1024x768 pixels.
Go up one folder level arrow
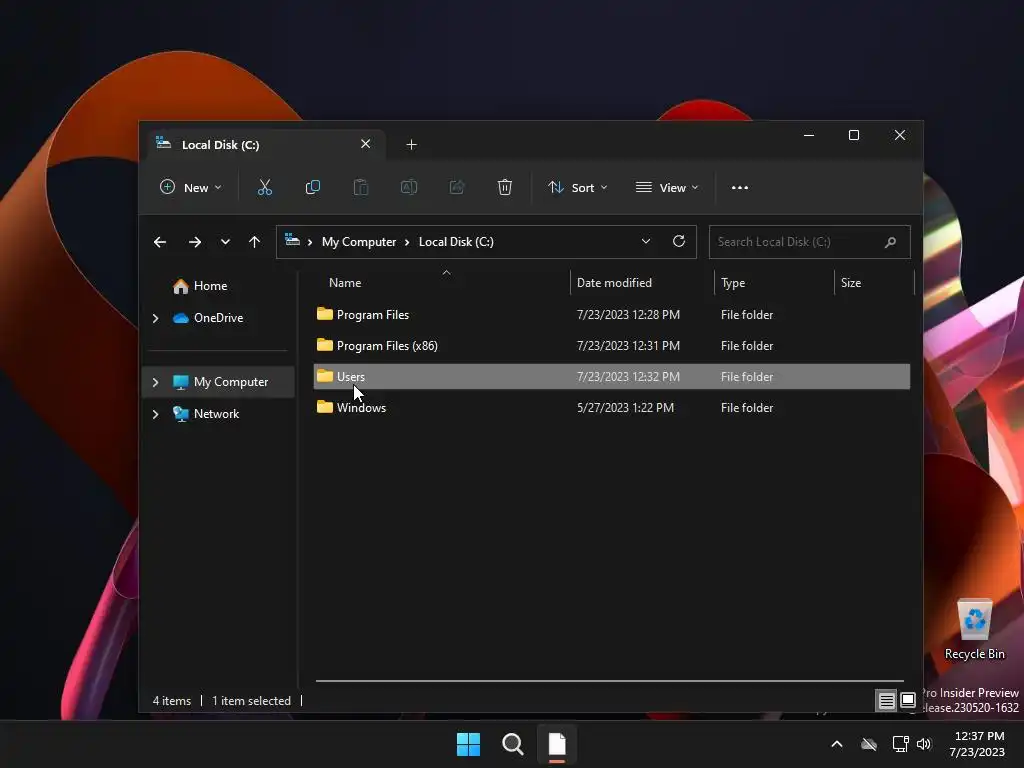255,242
